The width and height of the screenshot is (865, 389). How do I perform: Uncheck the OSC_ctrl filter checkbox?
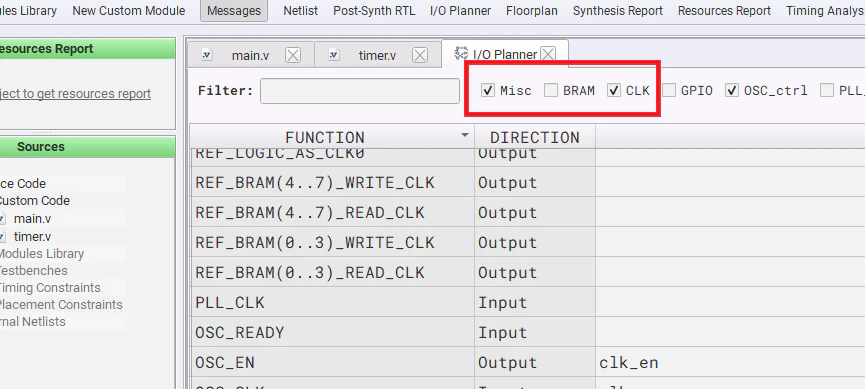click(732, 90)
